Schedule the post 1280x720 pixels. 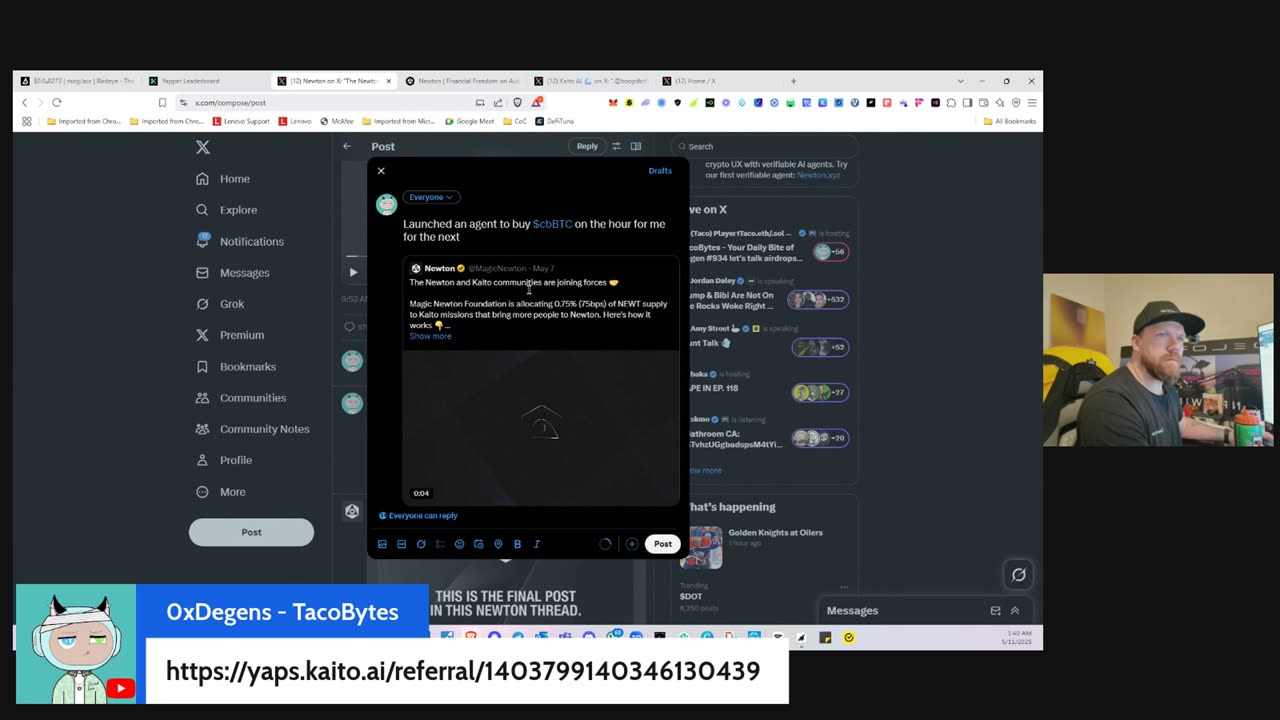pyautogui.click(x=479, y=544)
